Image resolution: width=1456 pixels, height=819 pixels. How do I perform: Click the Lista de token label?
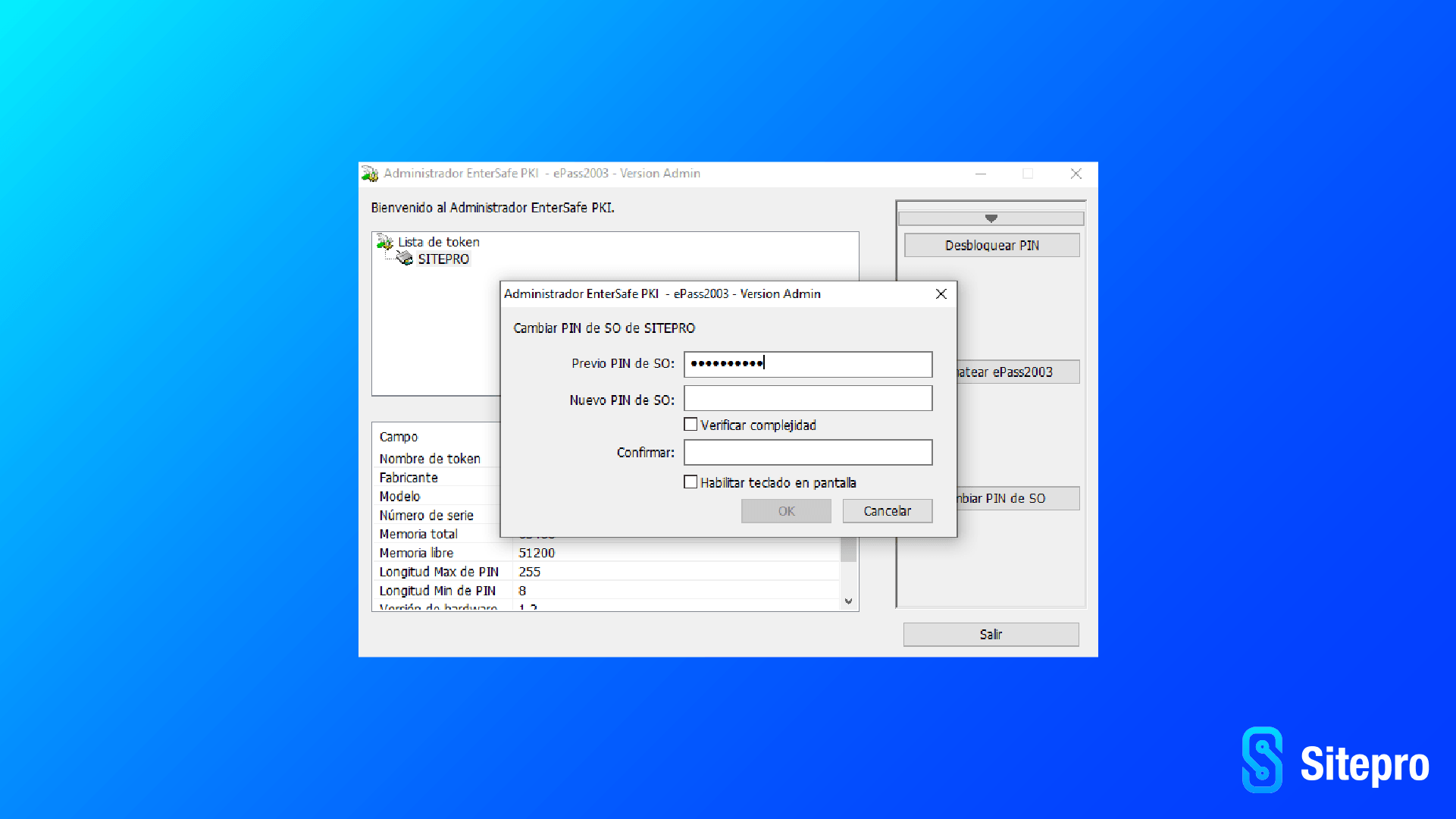[439, 242]
